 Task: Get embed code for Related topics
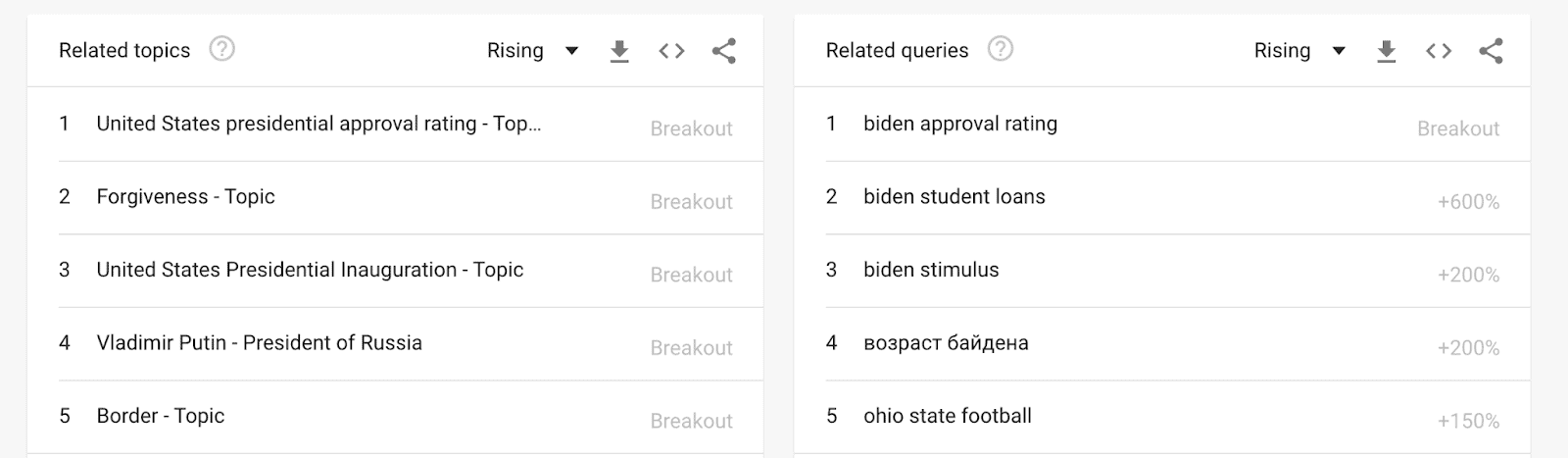(x=671, y=51)
